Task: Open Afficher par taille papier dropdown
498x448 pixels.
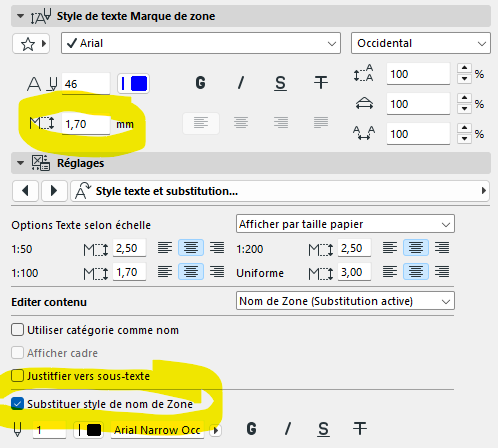Action: 345,224
